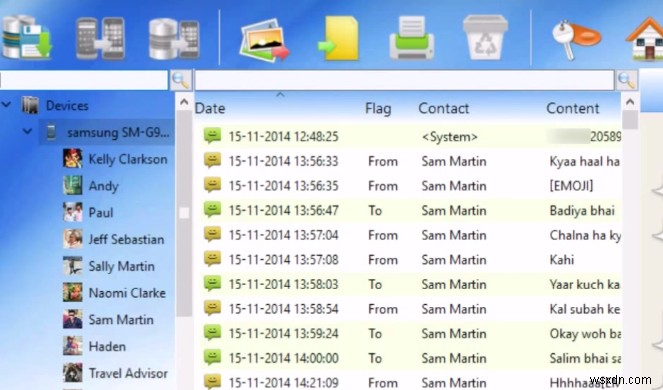The width and height of the screenshot is (663, 390).
Task: Click the message search magnifier icon
Action: point(627,80)
